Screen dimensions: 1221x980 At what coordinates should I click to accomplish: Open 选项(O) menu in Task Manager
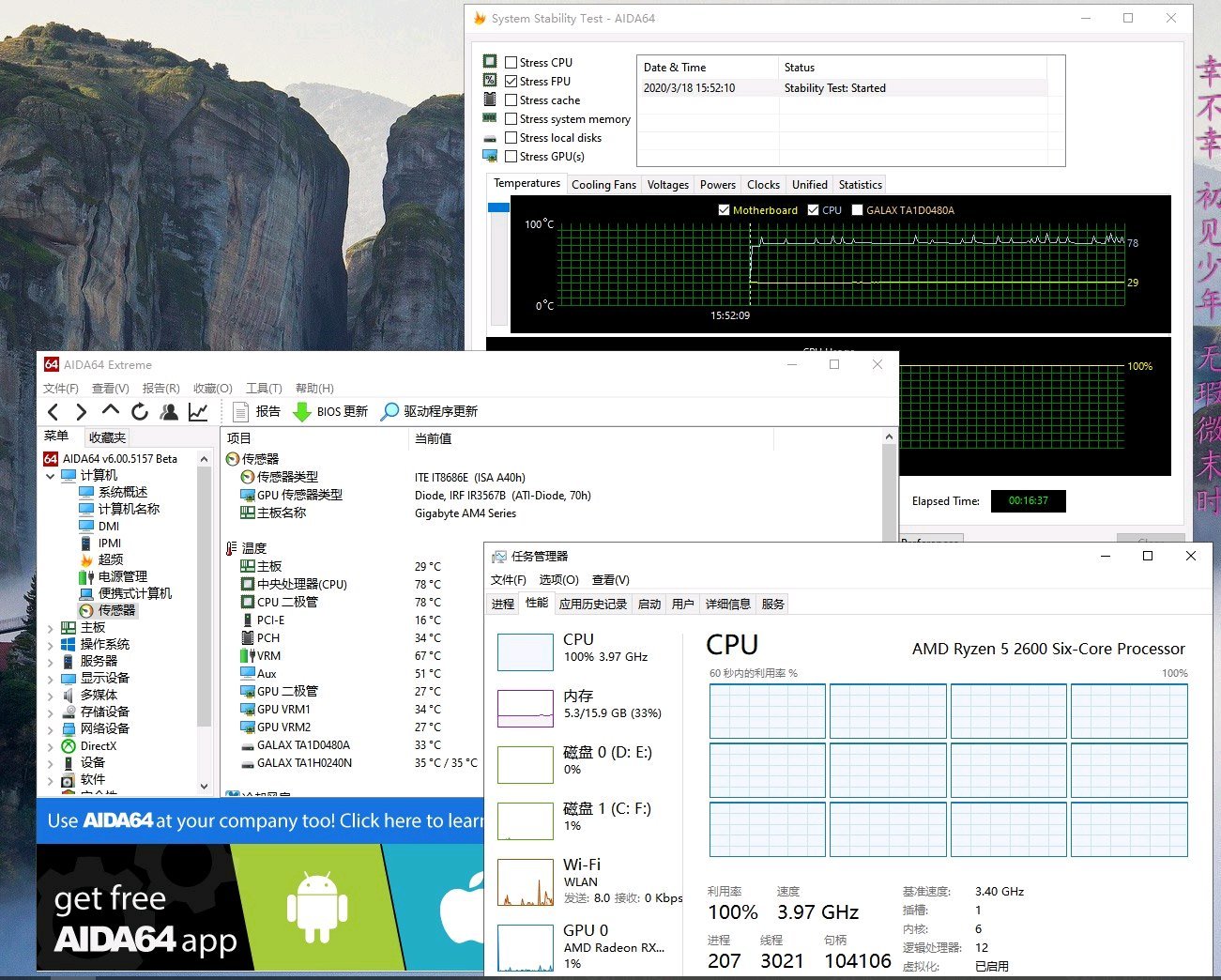558,580
